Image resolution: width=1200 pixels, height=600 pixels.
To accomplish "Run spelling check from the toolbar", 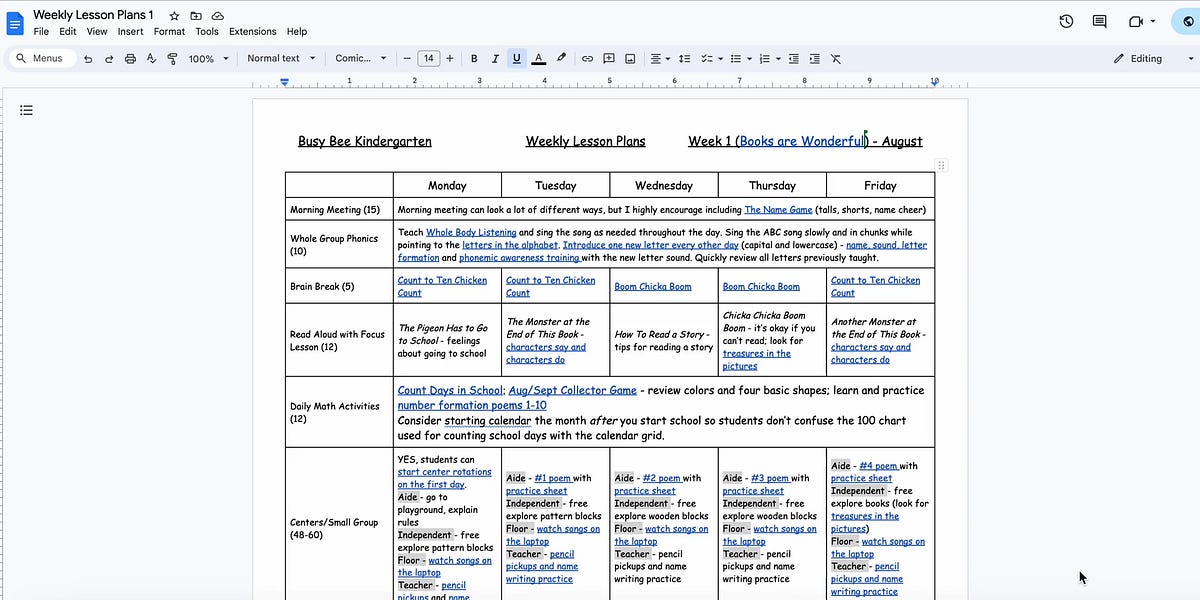I will click(x=151, y=58).
